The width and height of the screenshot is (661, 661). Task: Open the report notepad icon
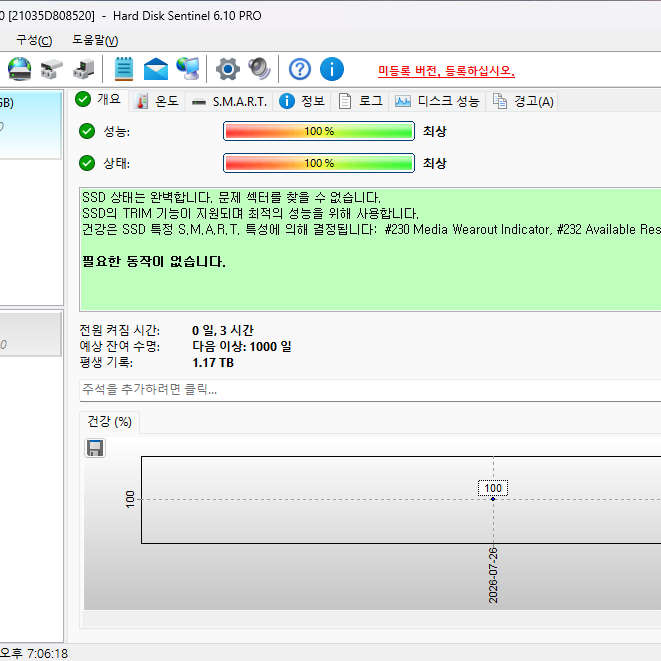(124, 69)
